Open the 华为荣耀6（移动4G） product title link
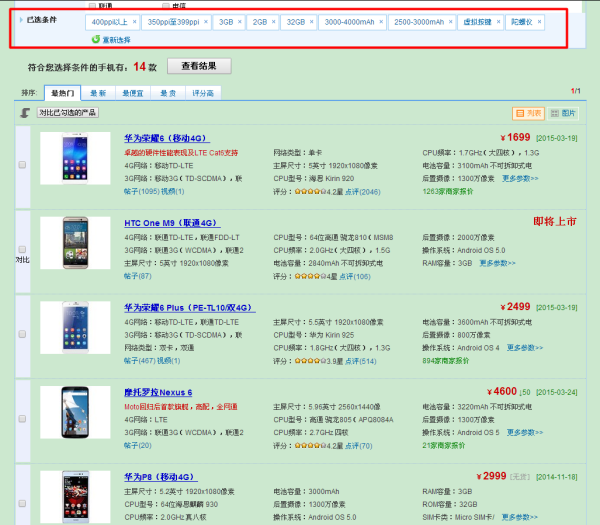This screenshot has height=525, width=600. pos(167,138)
